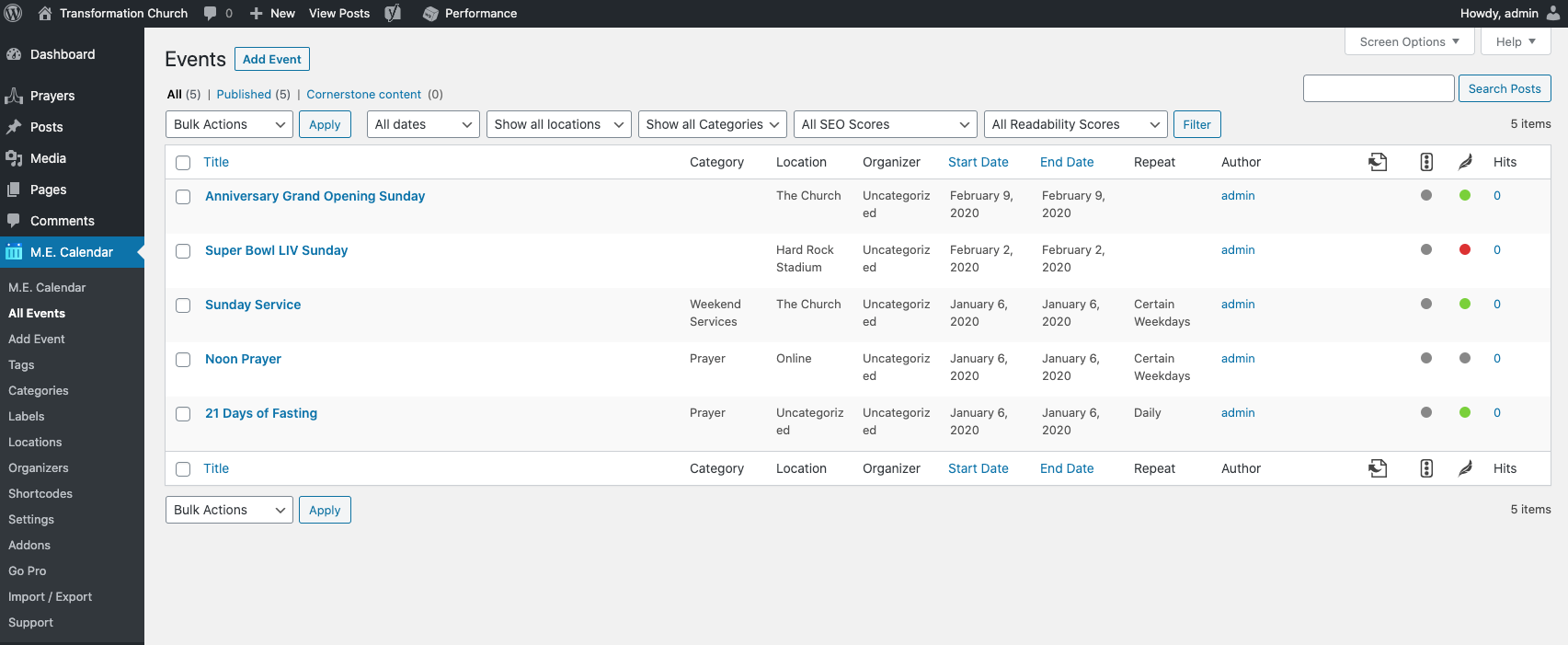Open the comments bubble in admin bar
The width and height of the screenshot is (1568, 645).
pos(211,13)
